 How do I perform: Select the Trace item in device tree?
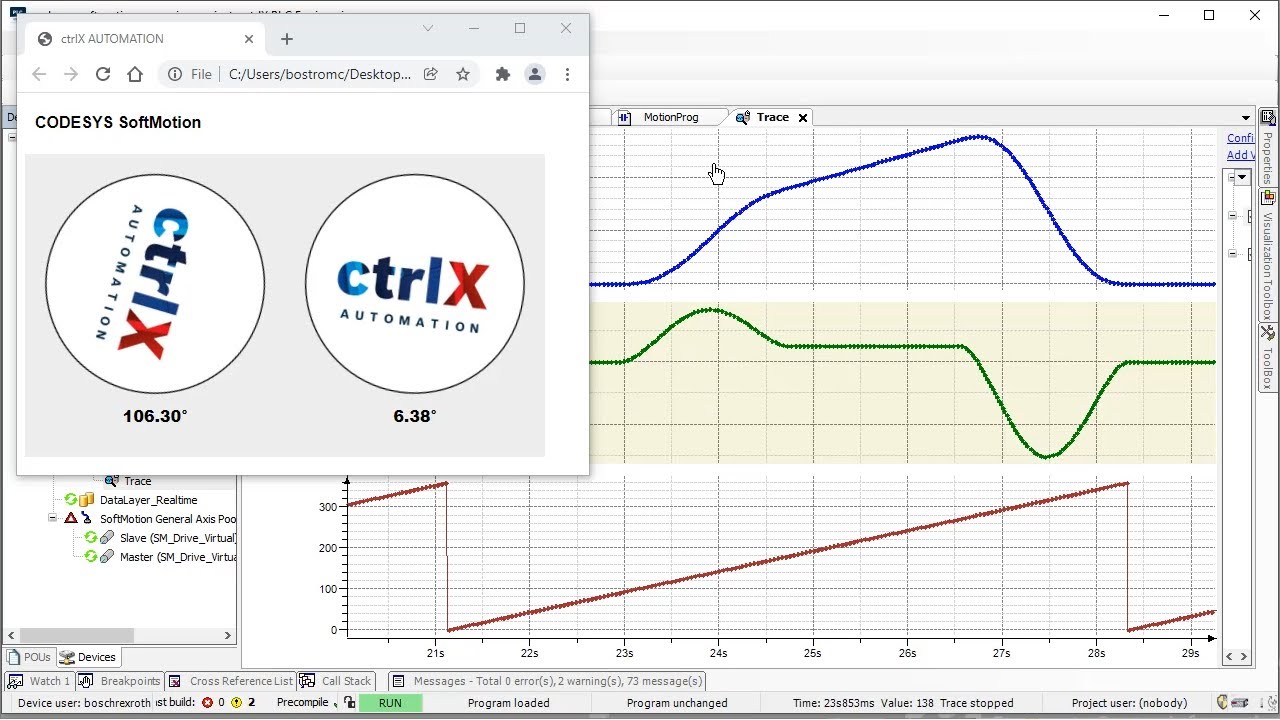[x=137, y=481]
